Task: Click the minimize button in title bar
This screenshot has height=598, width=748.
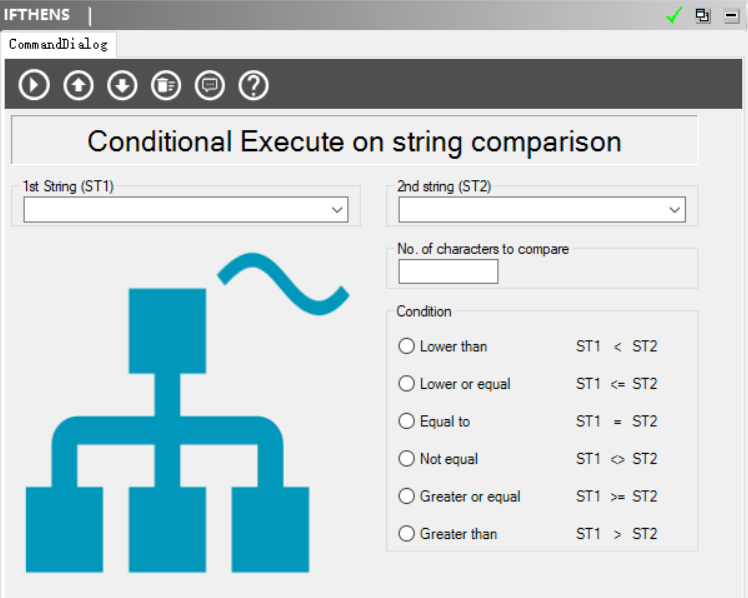Action: tap(731, 15)
